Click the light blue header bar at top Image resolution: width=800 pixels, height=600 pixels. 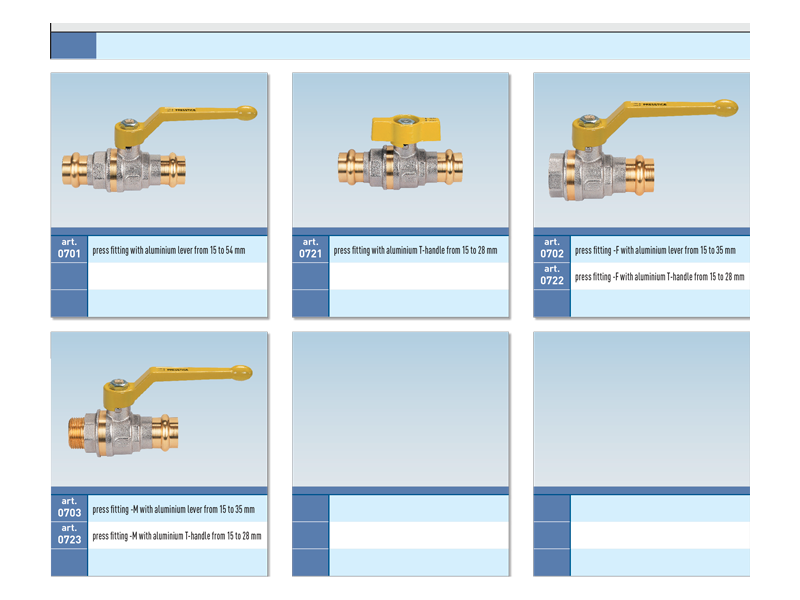(x=422, y=46)
